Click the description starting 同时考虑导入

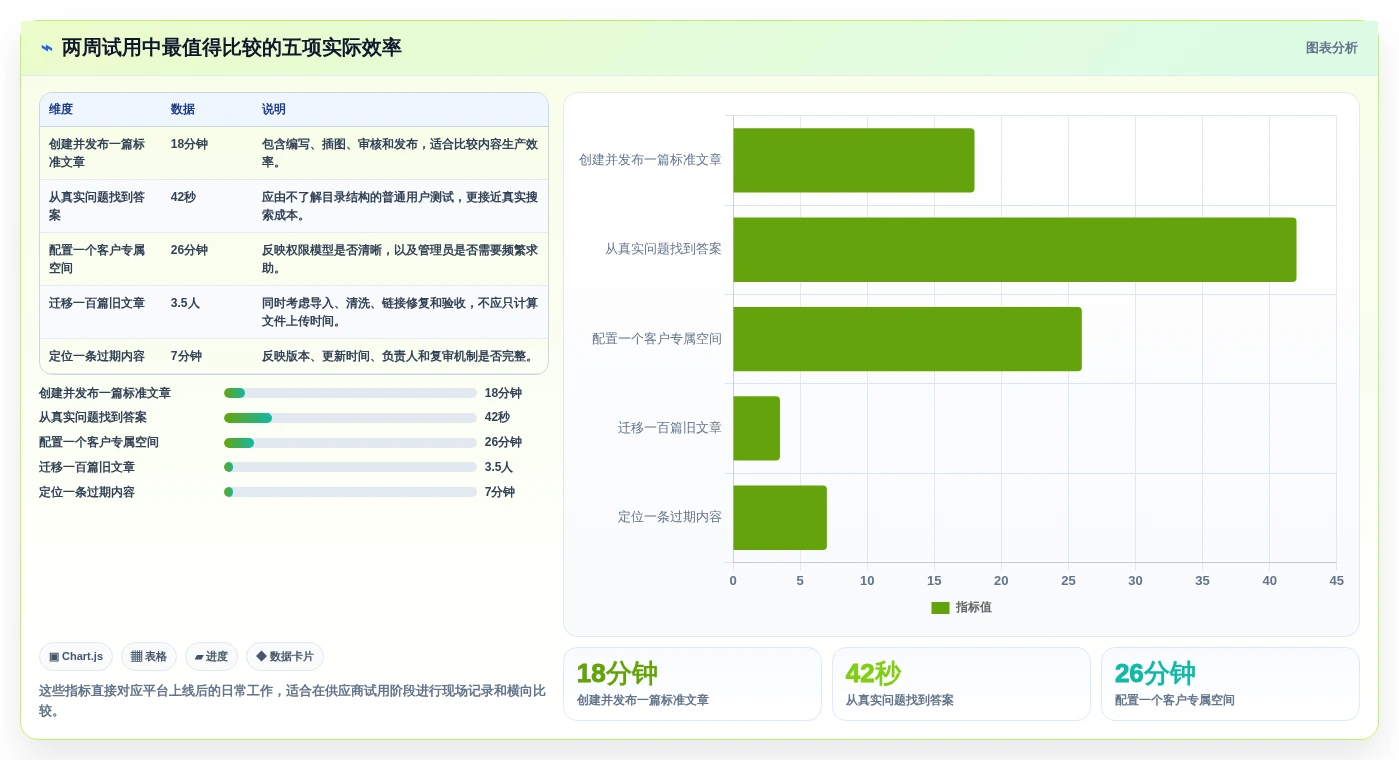point(400,312)
